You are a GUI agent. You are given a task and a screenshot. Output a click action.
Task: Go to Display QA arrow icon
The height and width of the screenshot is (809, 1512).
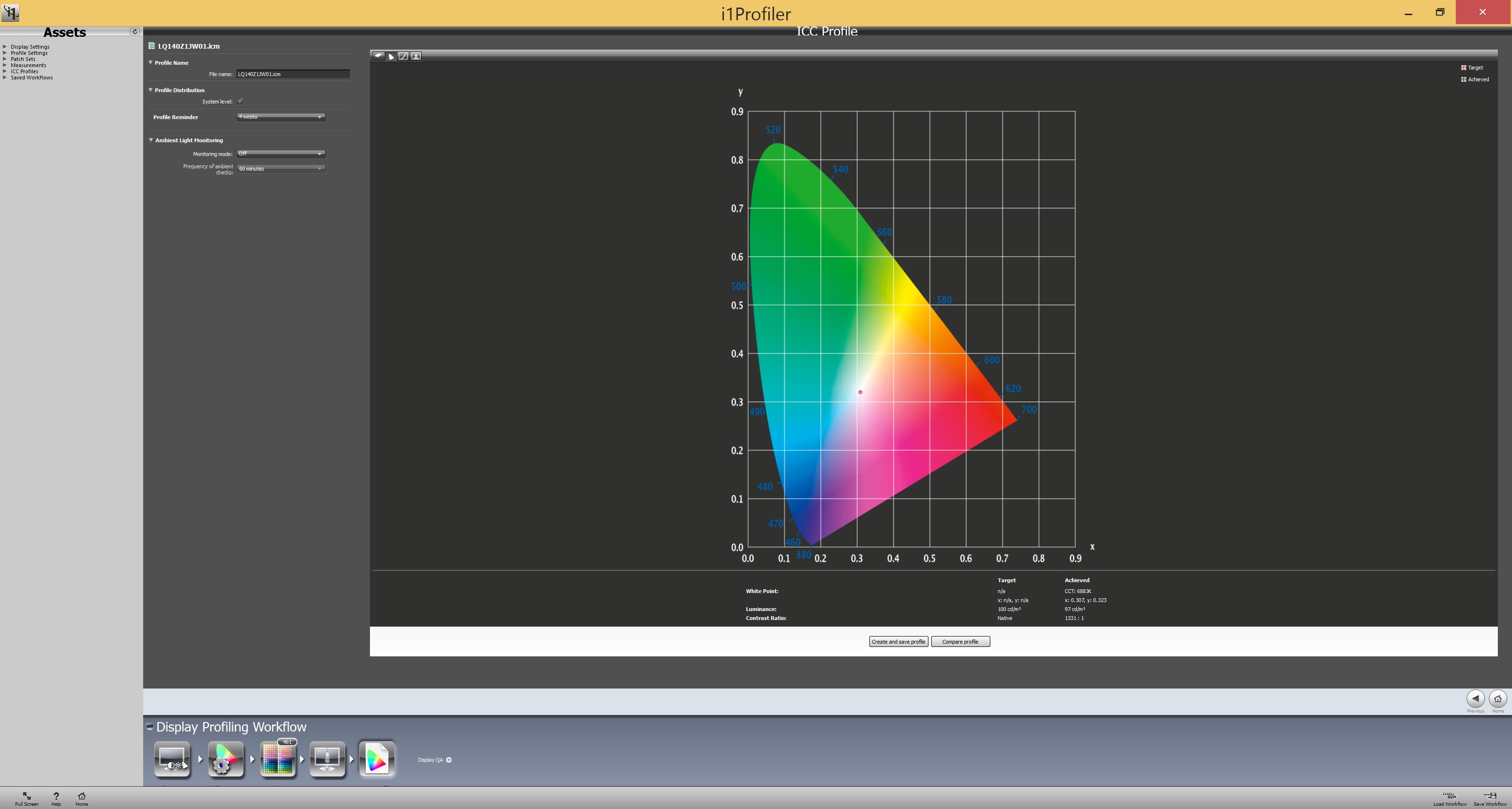point(449,760)
